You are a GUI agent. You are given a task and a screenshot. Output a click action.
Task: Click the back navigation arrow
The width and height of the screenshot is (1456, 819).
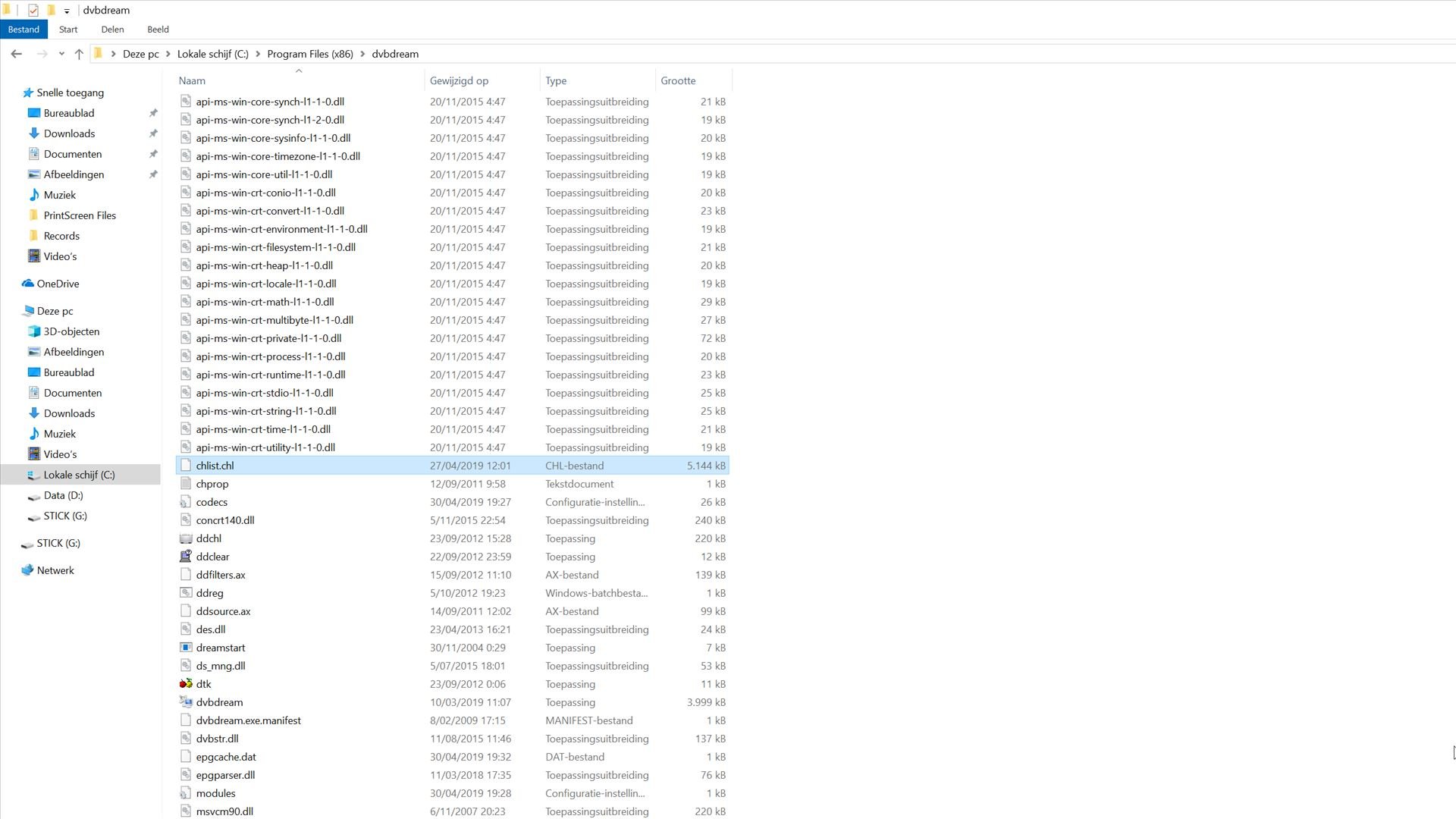click(16, 54)
